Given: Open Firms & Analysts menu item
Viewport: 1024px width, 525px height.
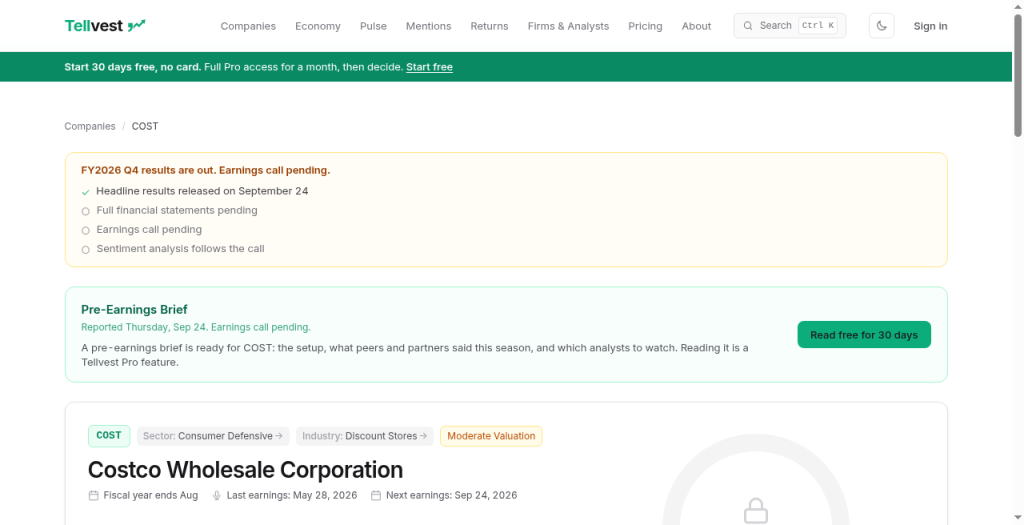Looking at the screenshot, I should 568,26.
